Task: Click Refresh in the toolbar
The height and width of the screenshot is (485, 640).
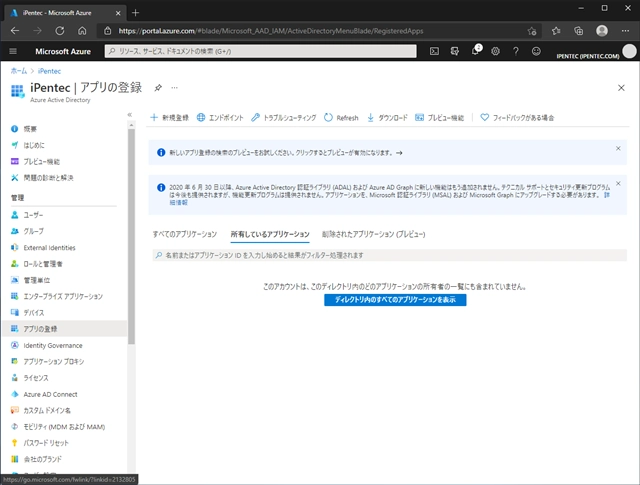Action: (x=341, y=118)
